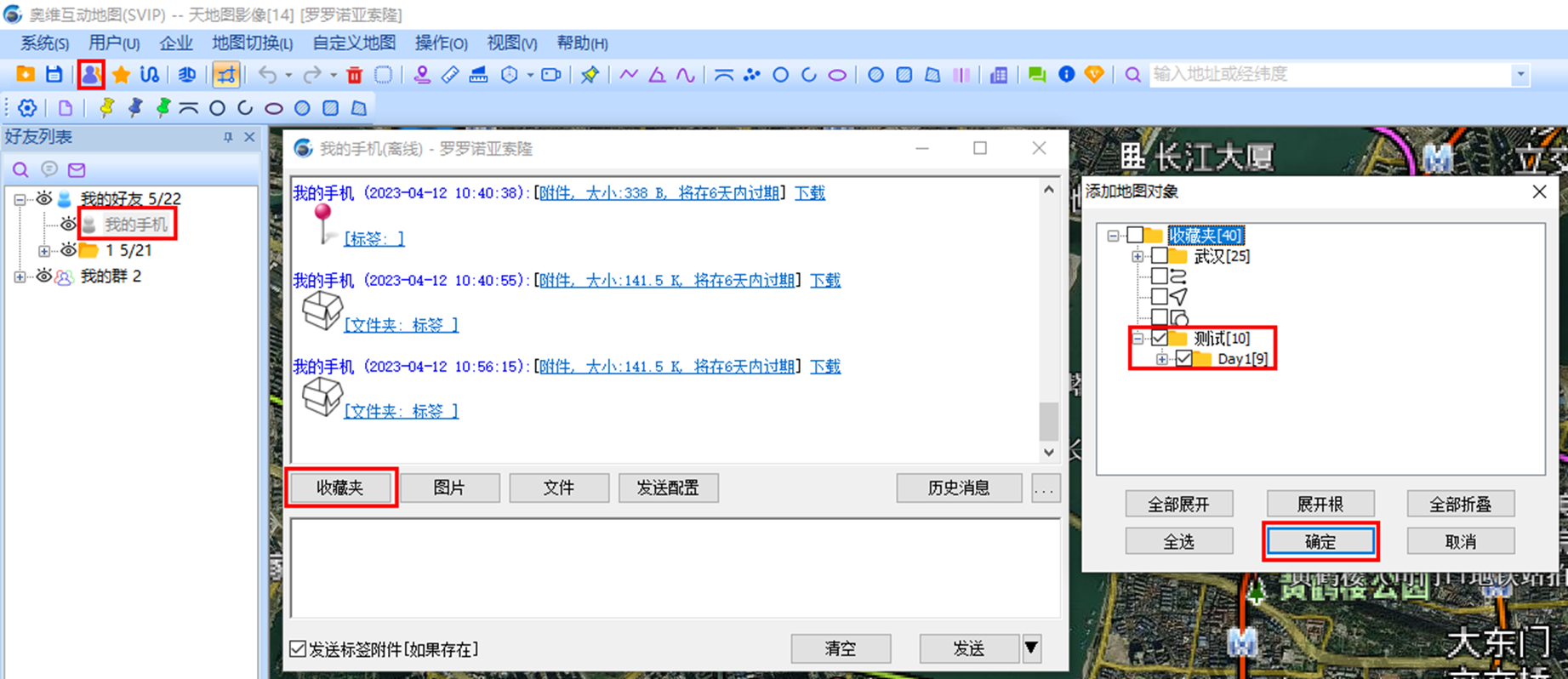
Task: Click the blue save disk icon
Action: (54, 75)
